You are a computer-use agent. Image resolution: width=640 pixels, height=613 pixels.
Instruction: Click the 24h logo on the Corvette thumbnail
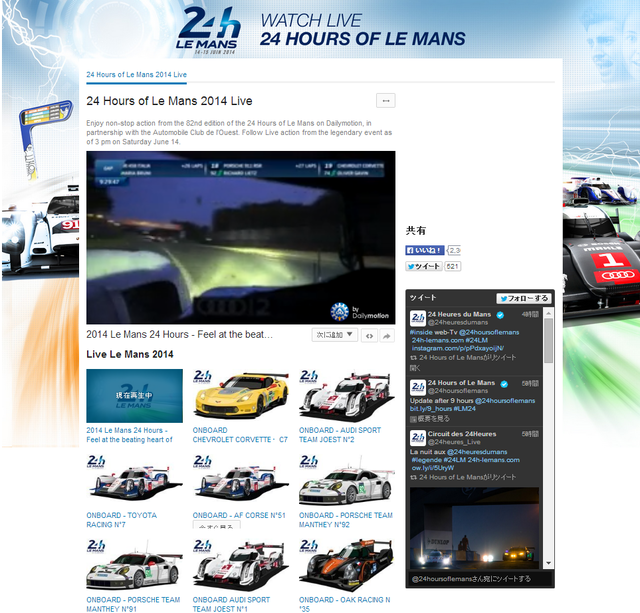[x=202, y=376]
